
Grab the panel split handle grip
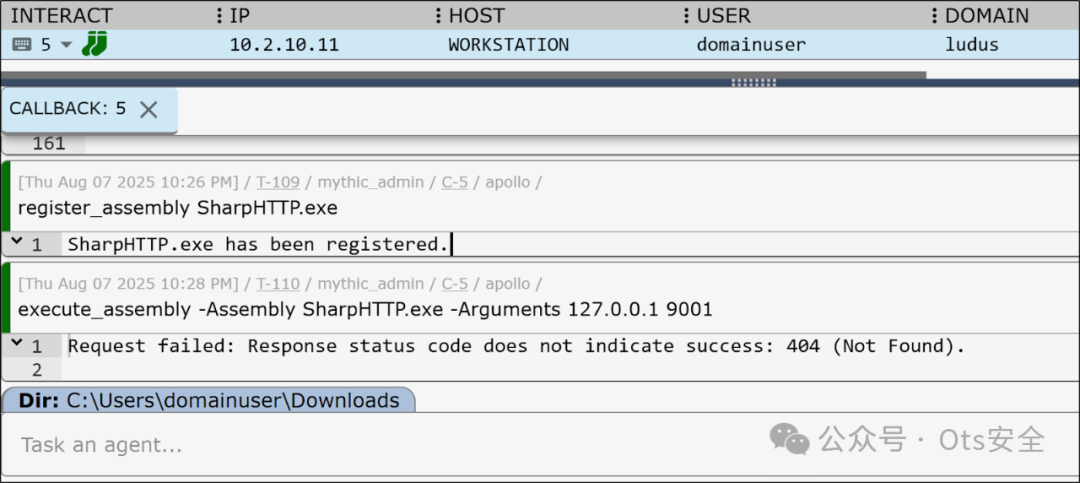(754, 82)
